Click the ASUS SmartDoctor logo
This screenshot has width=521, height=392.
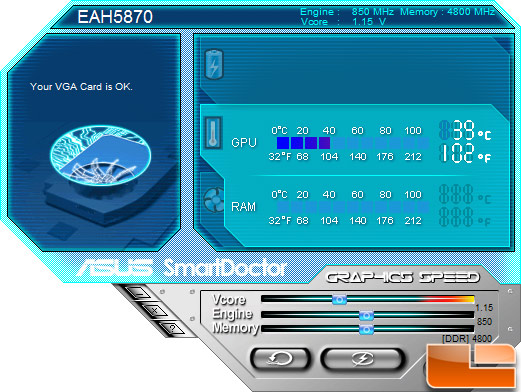[182, 267]
